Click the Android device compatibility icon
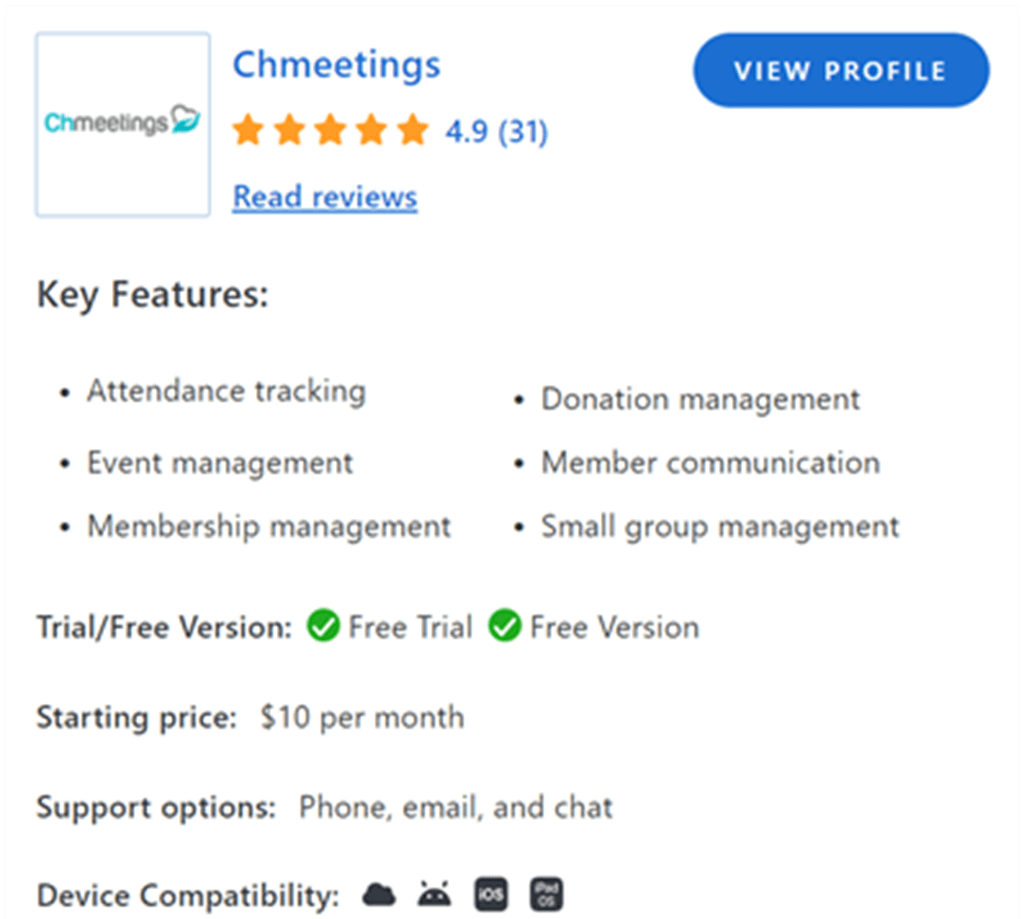Image resolution: width=1024 pixels, height=919 pixels. [434, 894]
